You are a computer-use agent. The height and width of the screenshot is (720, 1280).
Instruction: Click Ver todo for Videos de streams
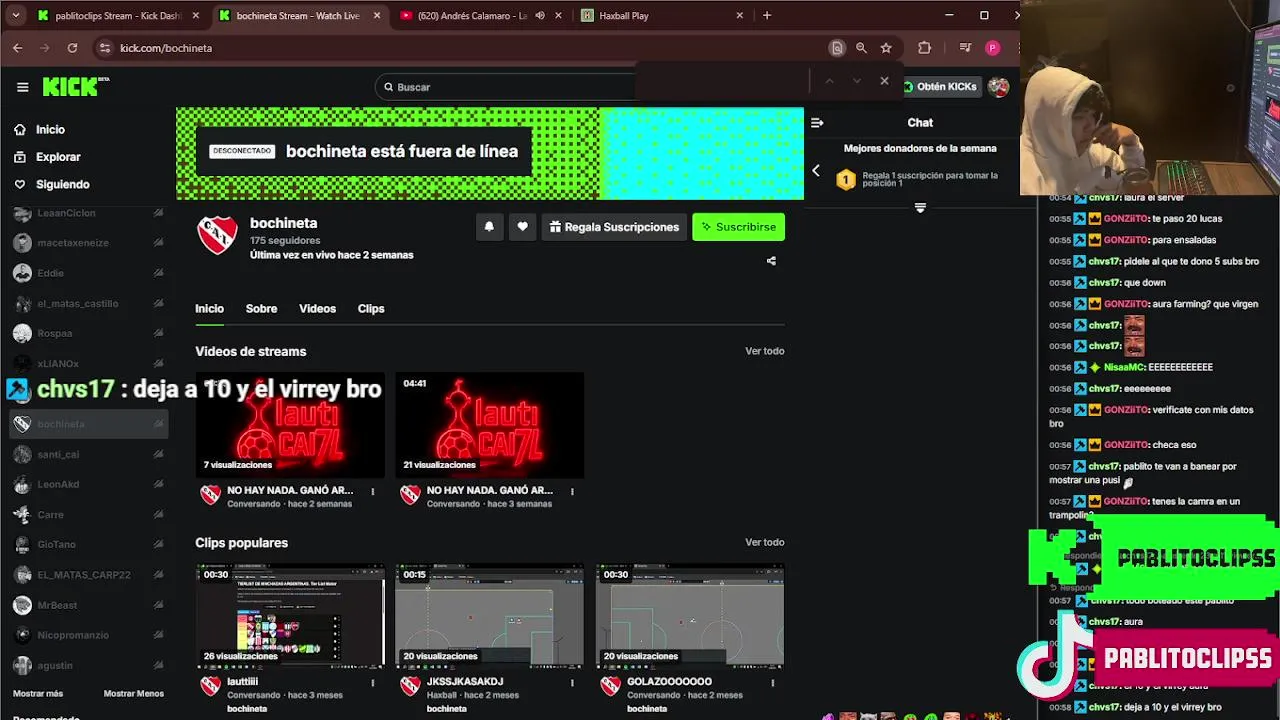tap(764, 351)
